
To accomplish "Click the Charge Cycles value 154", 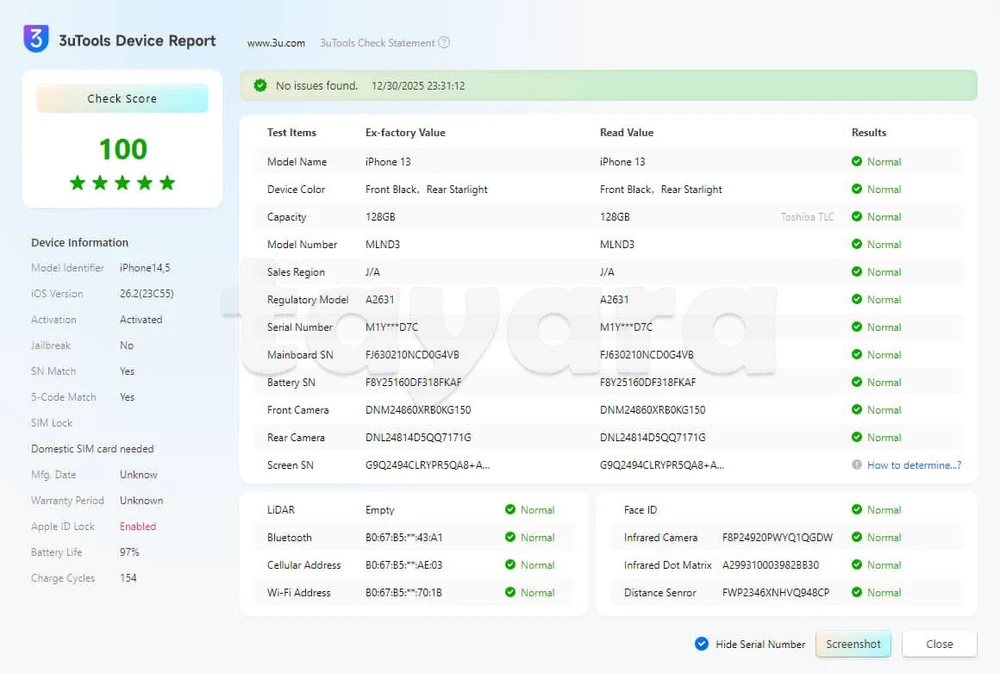I will tap(128, 578).
